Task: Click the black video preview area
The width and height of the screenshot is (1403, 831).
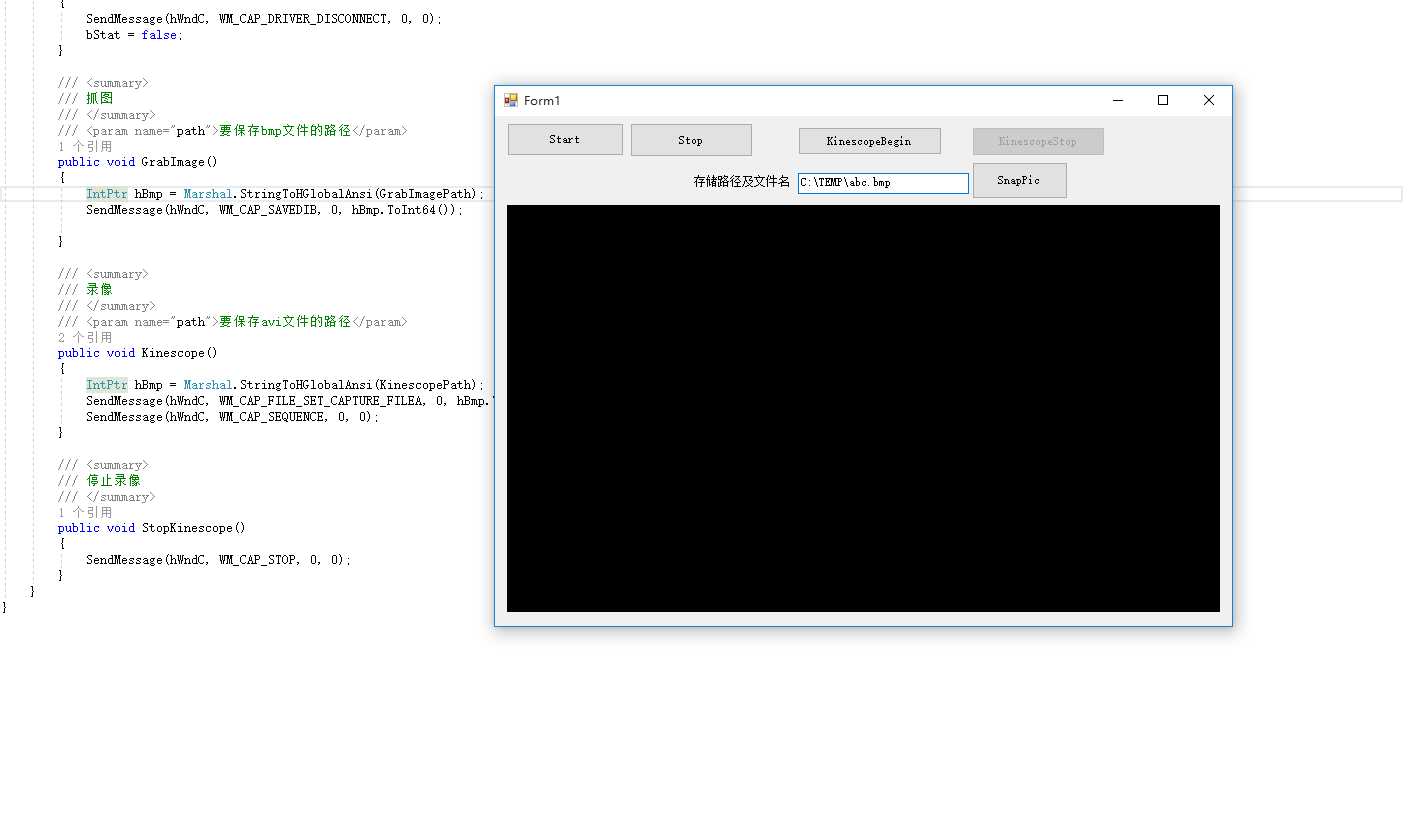Action: [x=863, y=408]
